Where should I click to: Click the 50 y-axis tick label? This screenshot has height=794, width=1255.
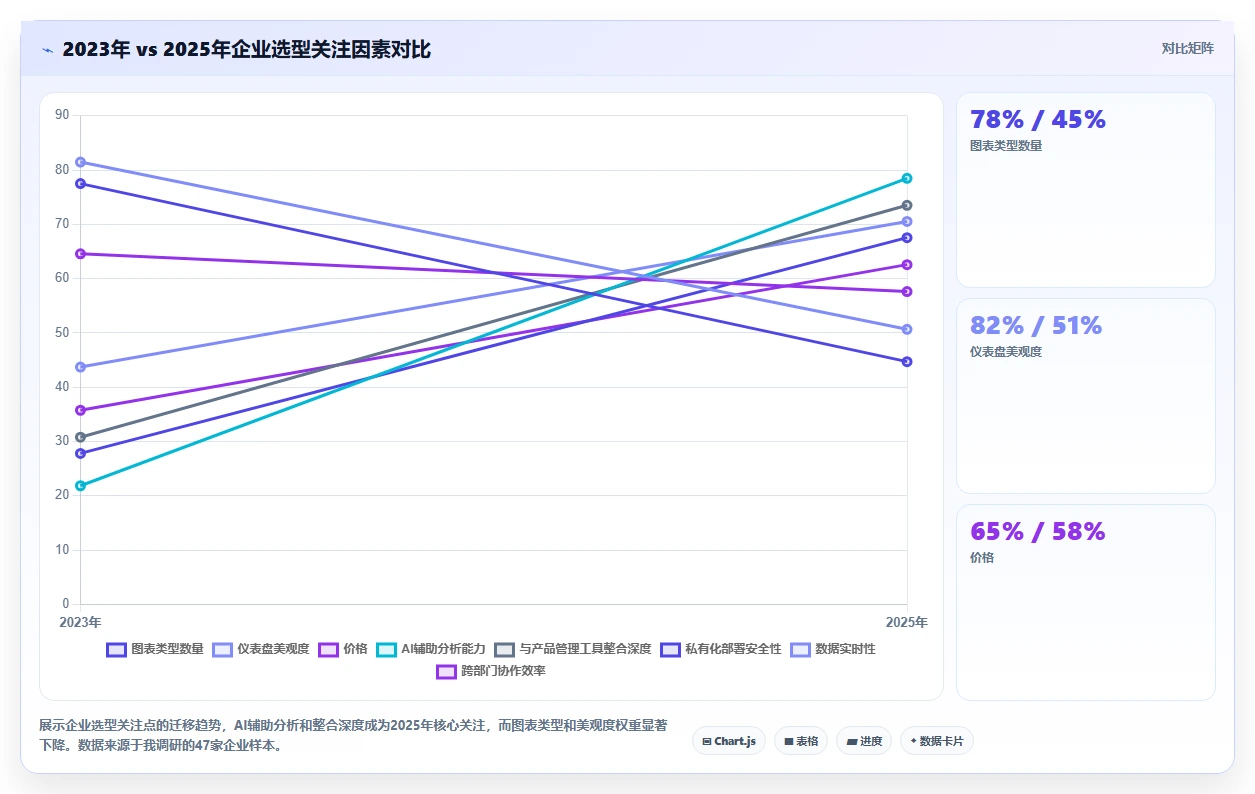click(62, 332)
